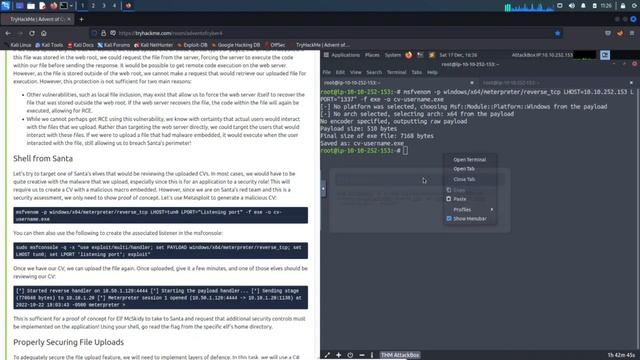The width and height of the screenshot is (640, 360).
Task: Click the plus icon to extend AttackBox time
Action: [338, 355]
